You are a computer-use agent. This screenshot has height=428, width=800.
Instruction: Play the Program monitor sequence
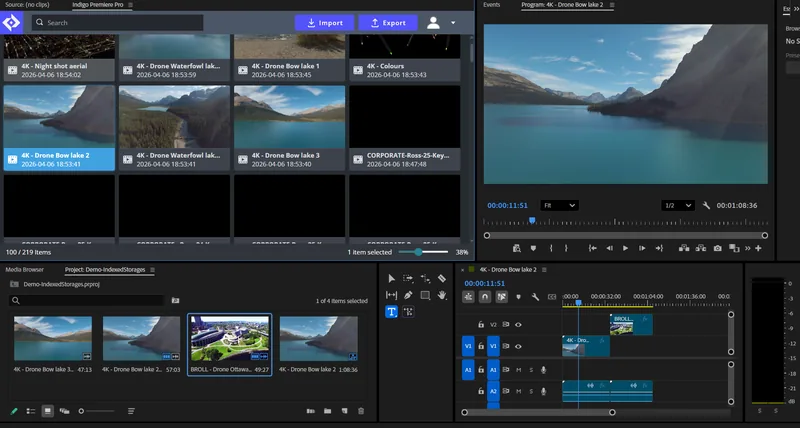(626, 248)
